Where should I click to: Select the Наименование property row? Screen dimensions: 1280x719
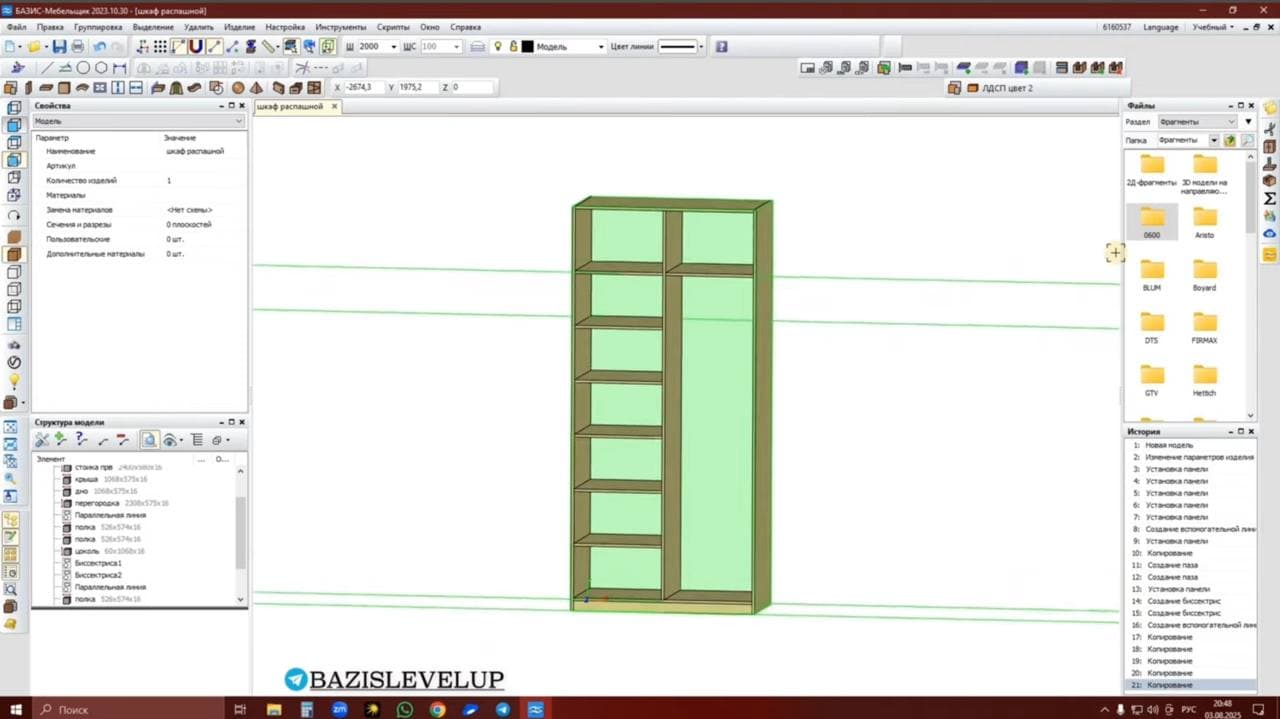[139, 151]
